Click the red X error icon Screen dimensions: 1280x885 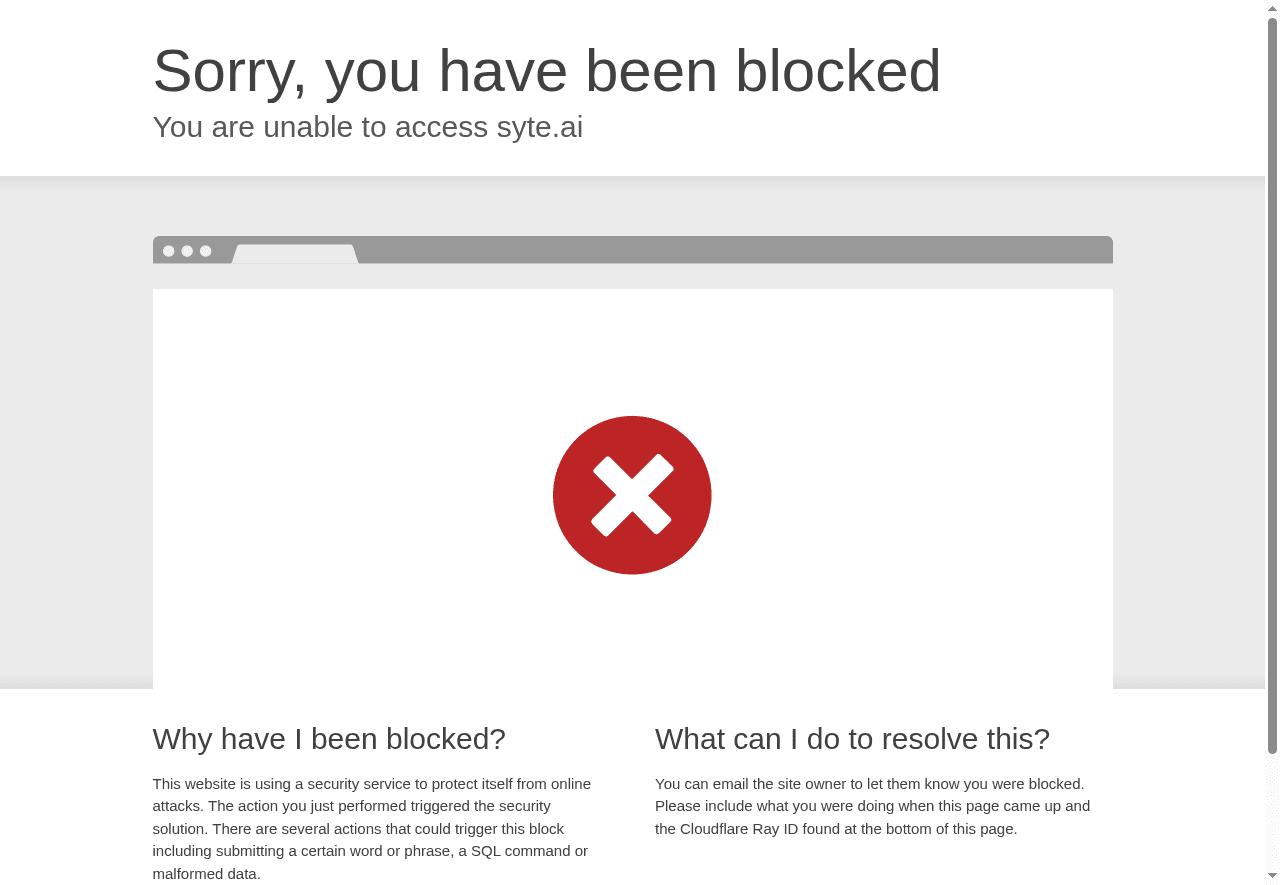point(632,495)
